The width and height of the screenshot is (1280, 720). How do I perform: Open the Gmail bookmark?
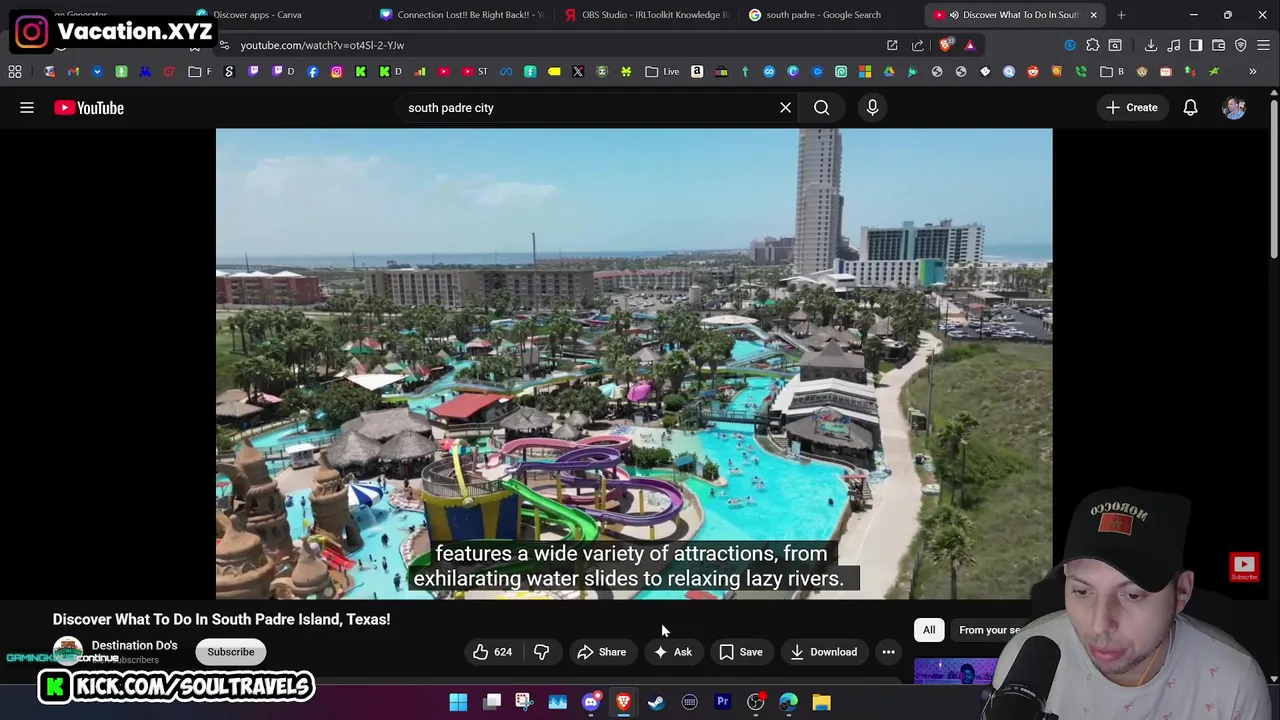[x=73, y=72]
